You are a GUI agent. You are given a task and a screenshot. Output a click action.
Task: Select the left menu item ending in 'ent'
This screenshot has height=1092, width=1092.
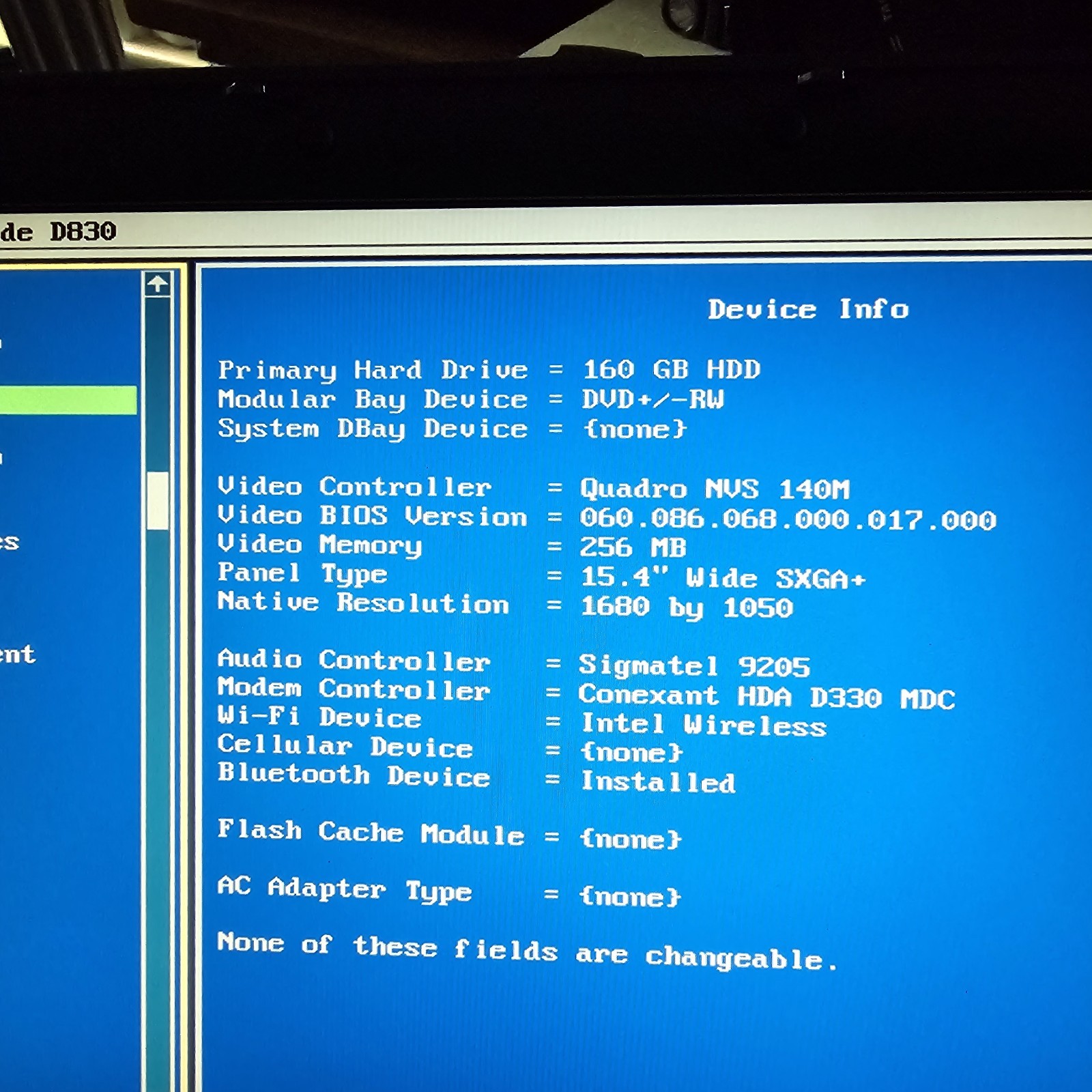(17, 654)
